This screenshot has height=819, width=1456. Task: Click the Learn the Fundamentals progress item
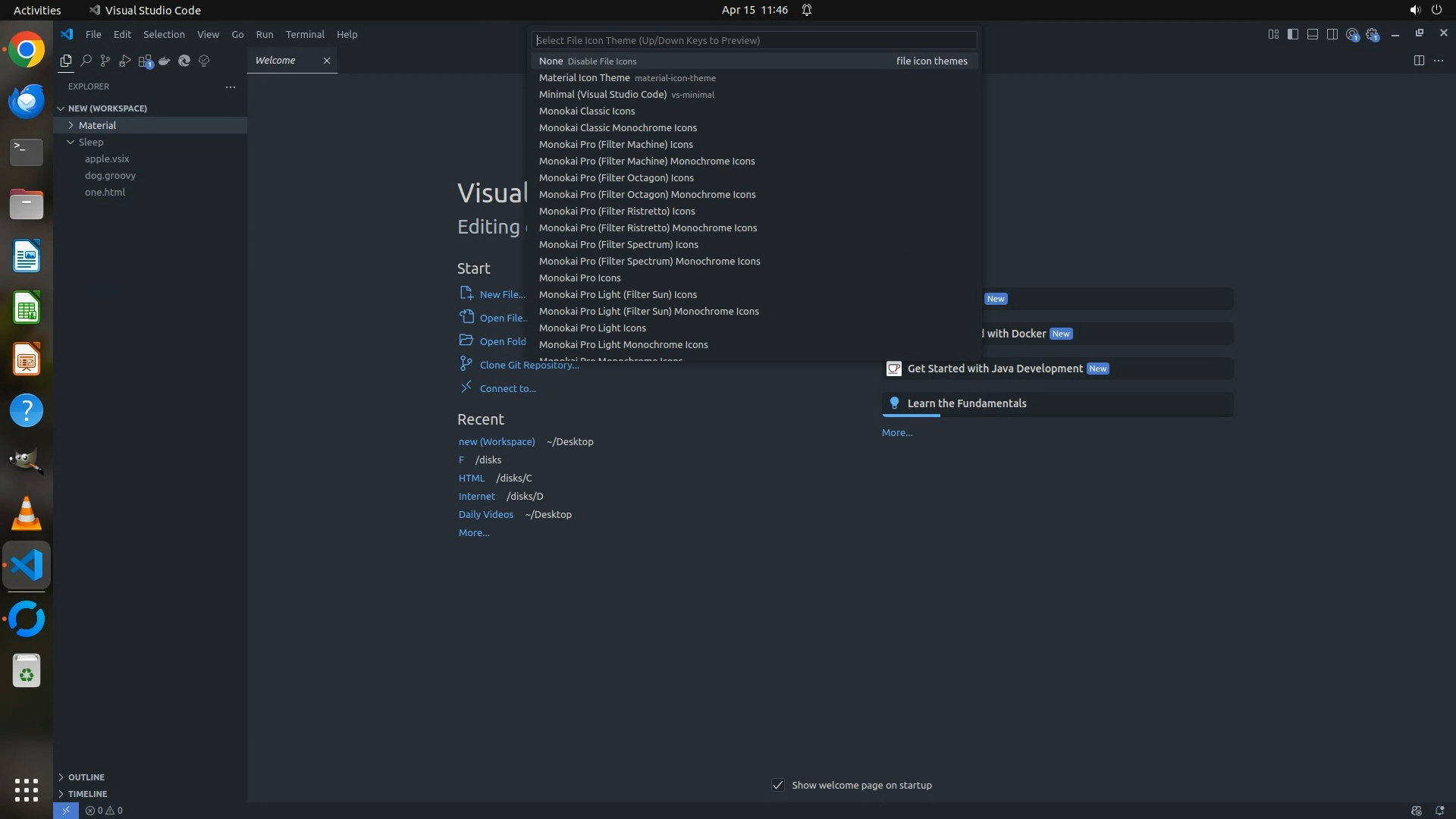point(966,403)
